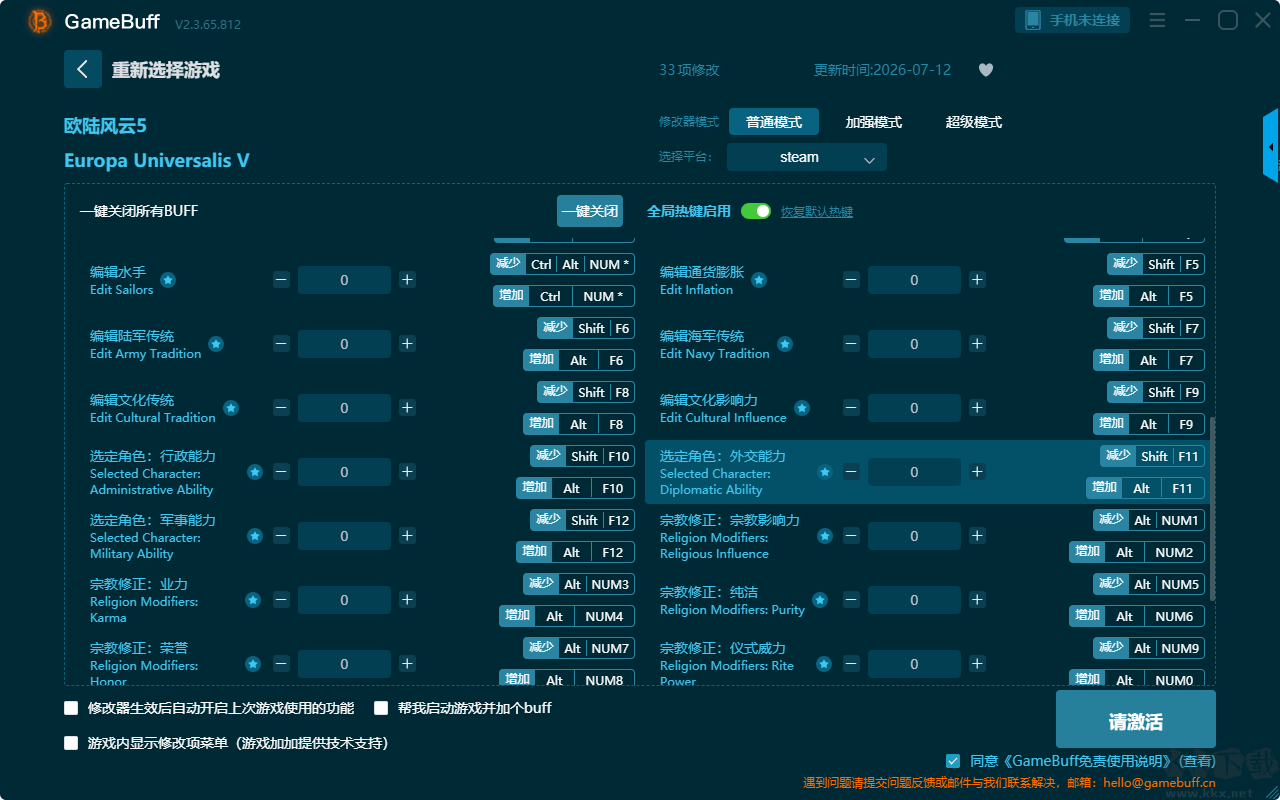Toggle the global hotkey switch

(756, 211)
